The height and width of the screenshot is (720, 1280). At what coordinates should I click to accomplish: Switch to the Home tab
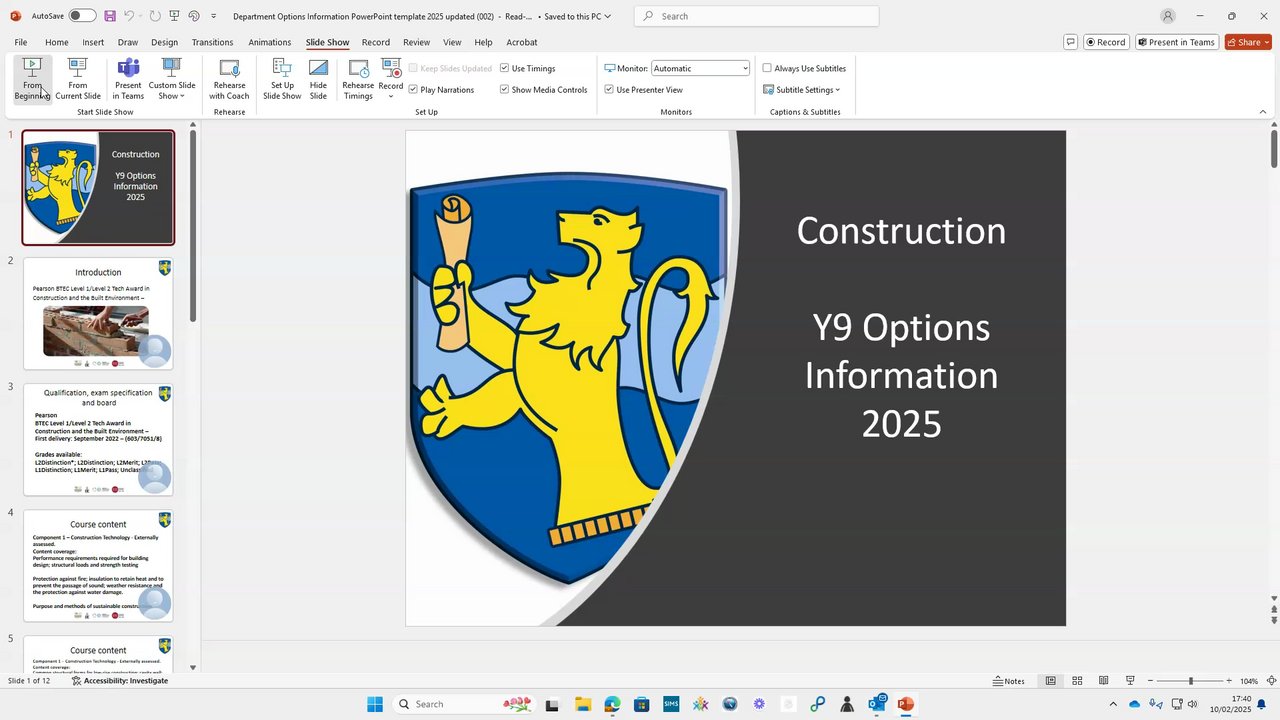(x=57, y=42)
